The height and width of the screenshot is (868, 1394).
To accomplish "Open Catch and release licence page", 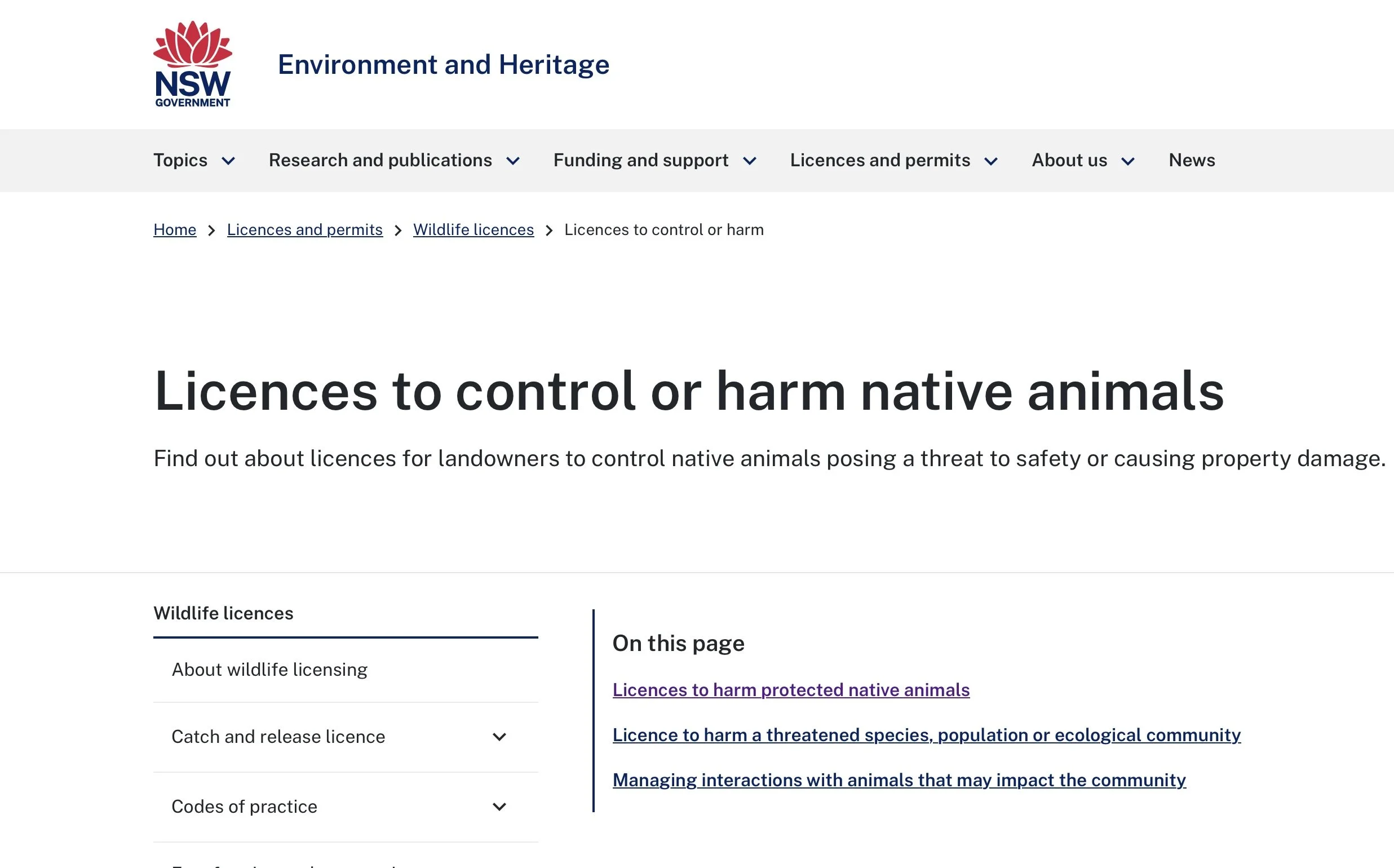I will pyautogui.click(x=278, y=737).
